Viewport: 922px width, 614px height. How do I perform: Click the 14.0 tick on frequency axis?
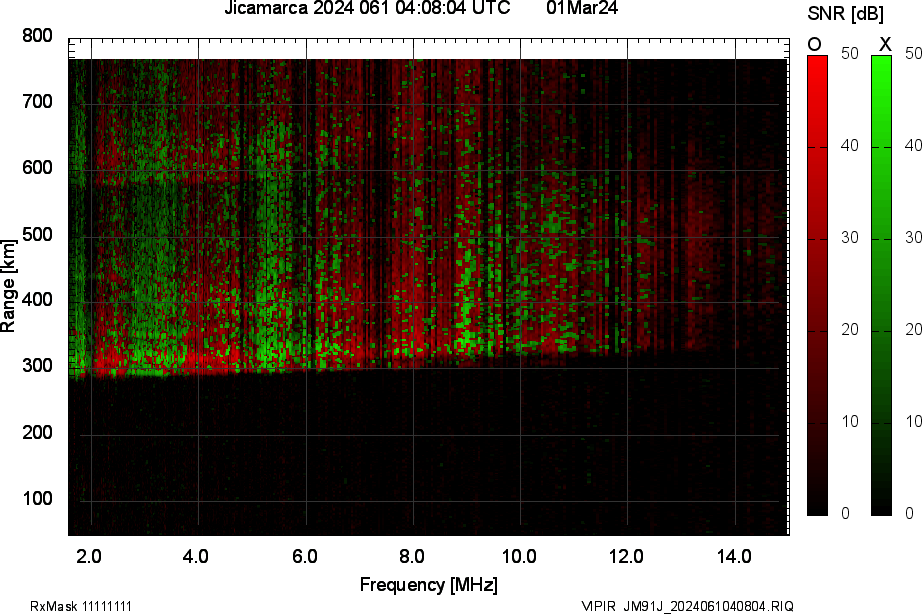point(735,556)
